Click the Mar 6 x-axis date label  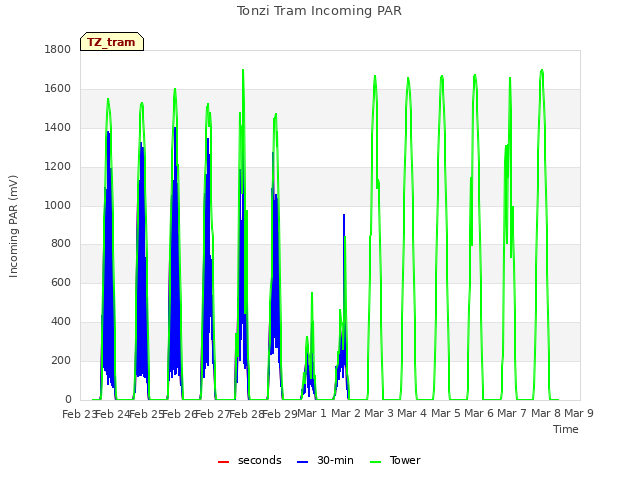(x=479, y=413)
